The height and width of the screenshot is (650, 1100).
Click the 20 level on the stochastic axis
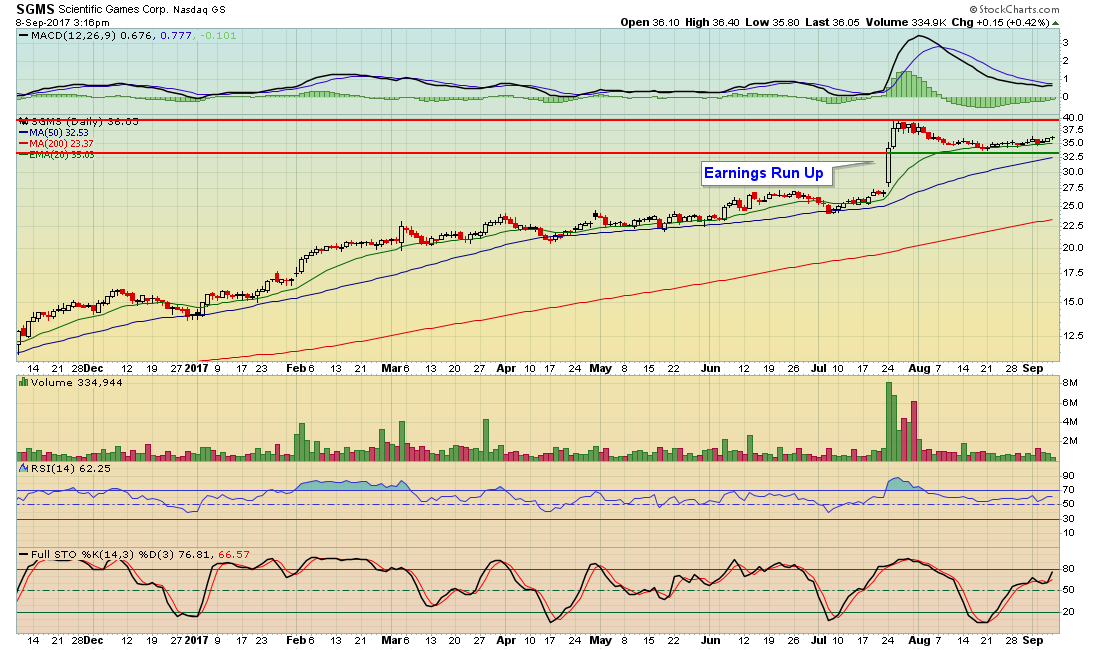coord(1068,612)
